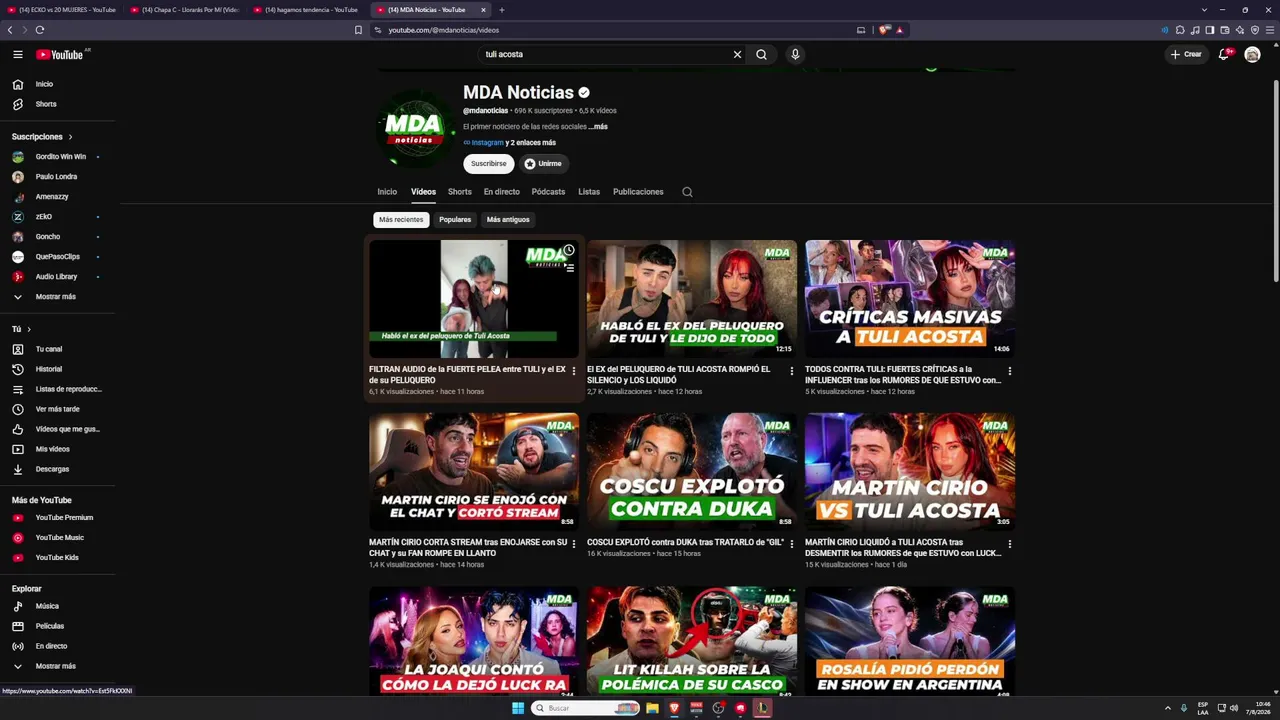The image size is (1280, 720).
Task: Open the notifications bell
Action: 1223,54
